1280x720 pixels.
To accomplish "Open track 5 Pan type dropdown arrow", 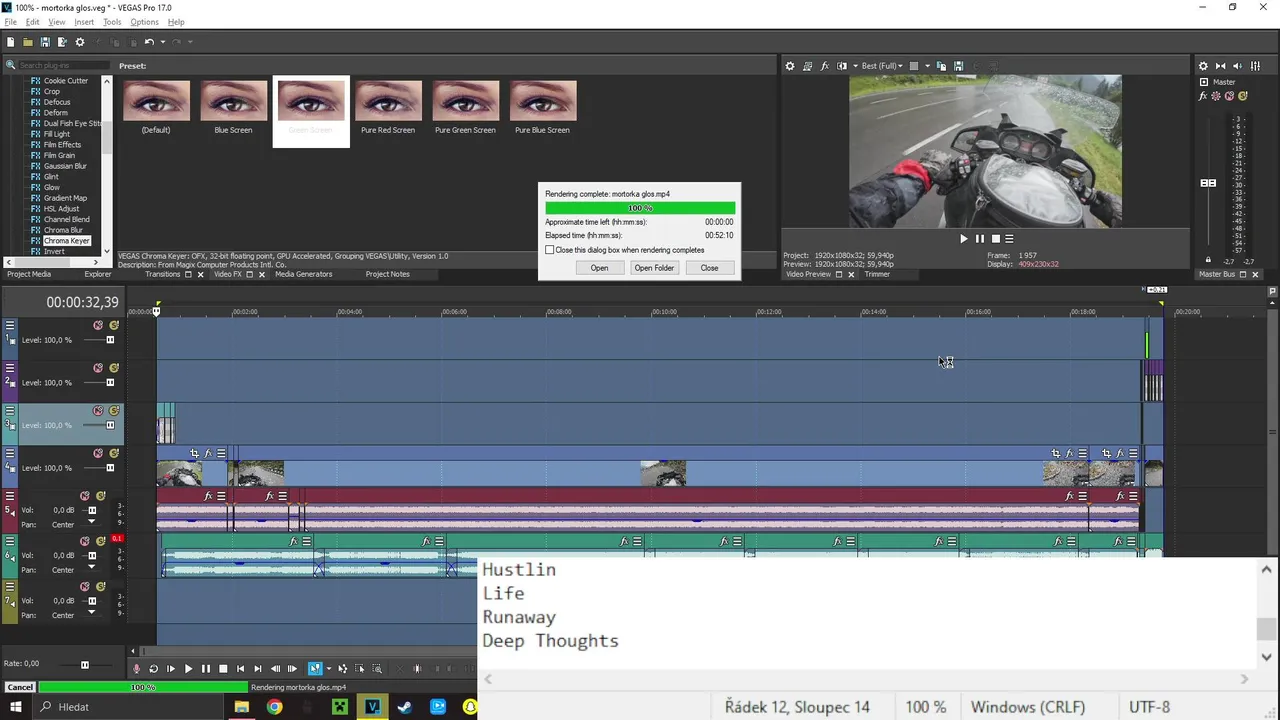I will pos(91,522).
